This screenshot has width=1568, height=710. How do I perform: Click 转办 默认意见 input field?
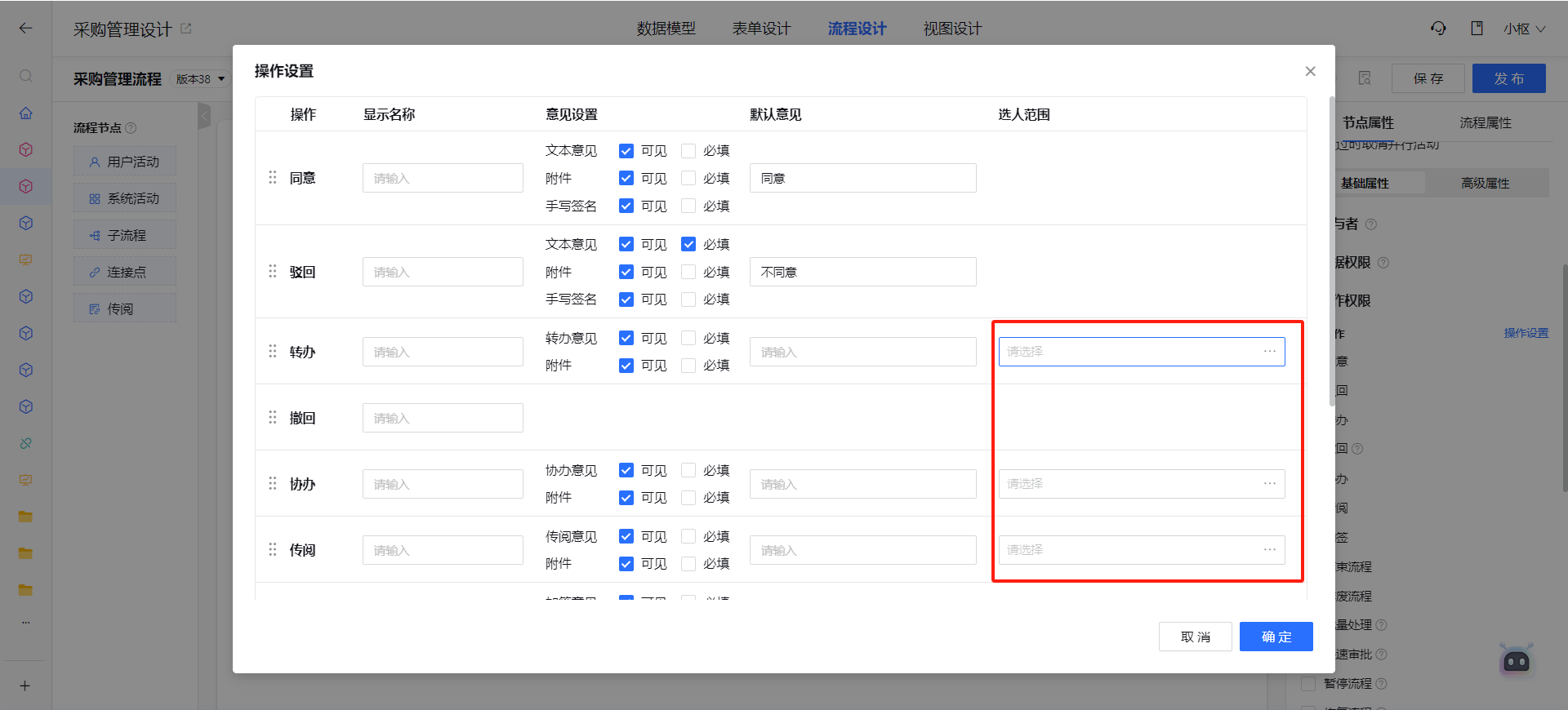(863, 352)
